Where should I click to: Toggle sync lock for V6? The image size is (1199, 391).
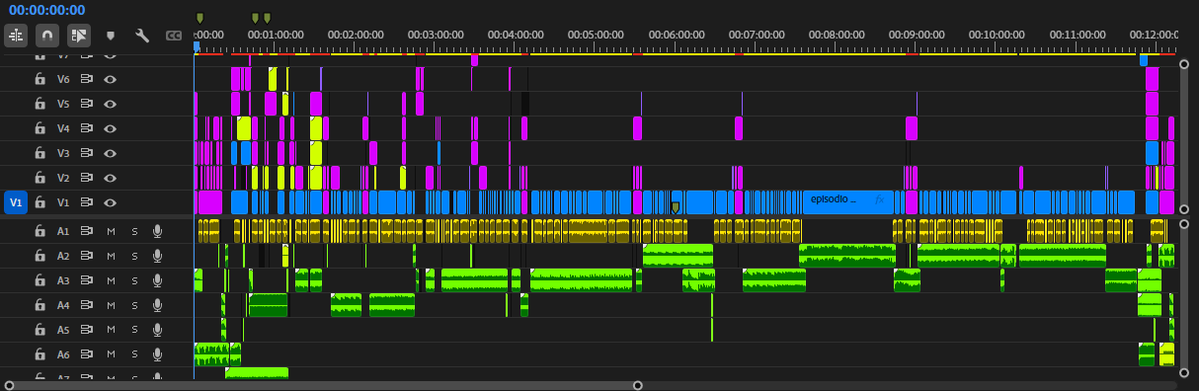coord(87,79)
